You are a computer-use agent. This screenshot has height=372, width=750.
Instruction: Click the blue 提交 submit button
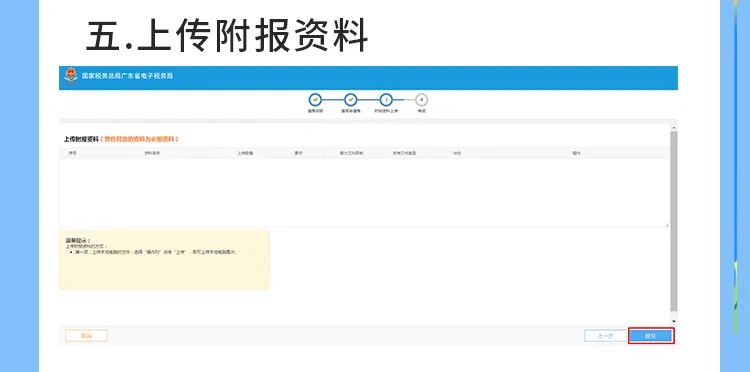(651, 336)
